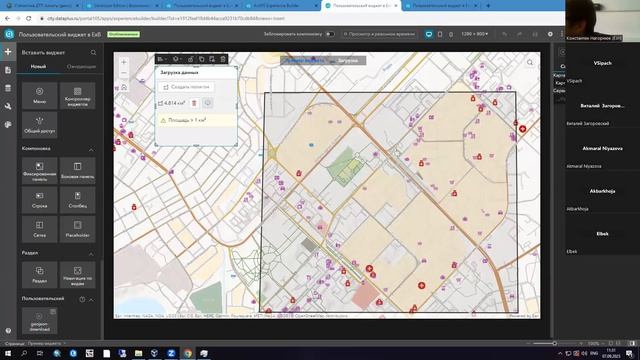The height and width of the screenshot is (360, 640).
Task: Open the align dropdown in widget toolbar
Action: [162, 59]
